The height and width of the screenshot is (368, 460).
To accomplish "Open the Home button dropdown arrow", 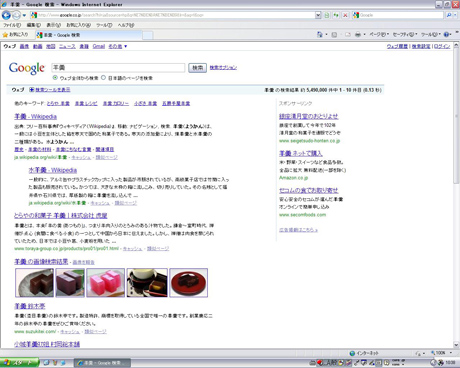I will coord(327,35).
